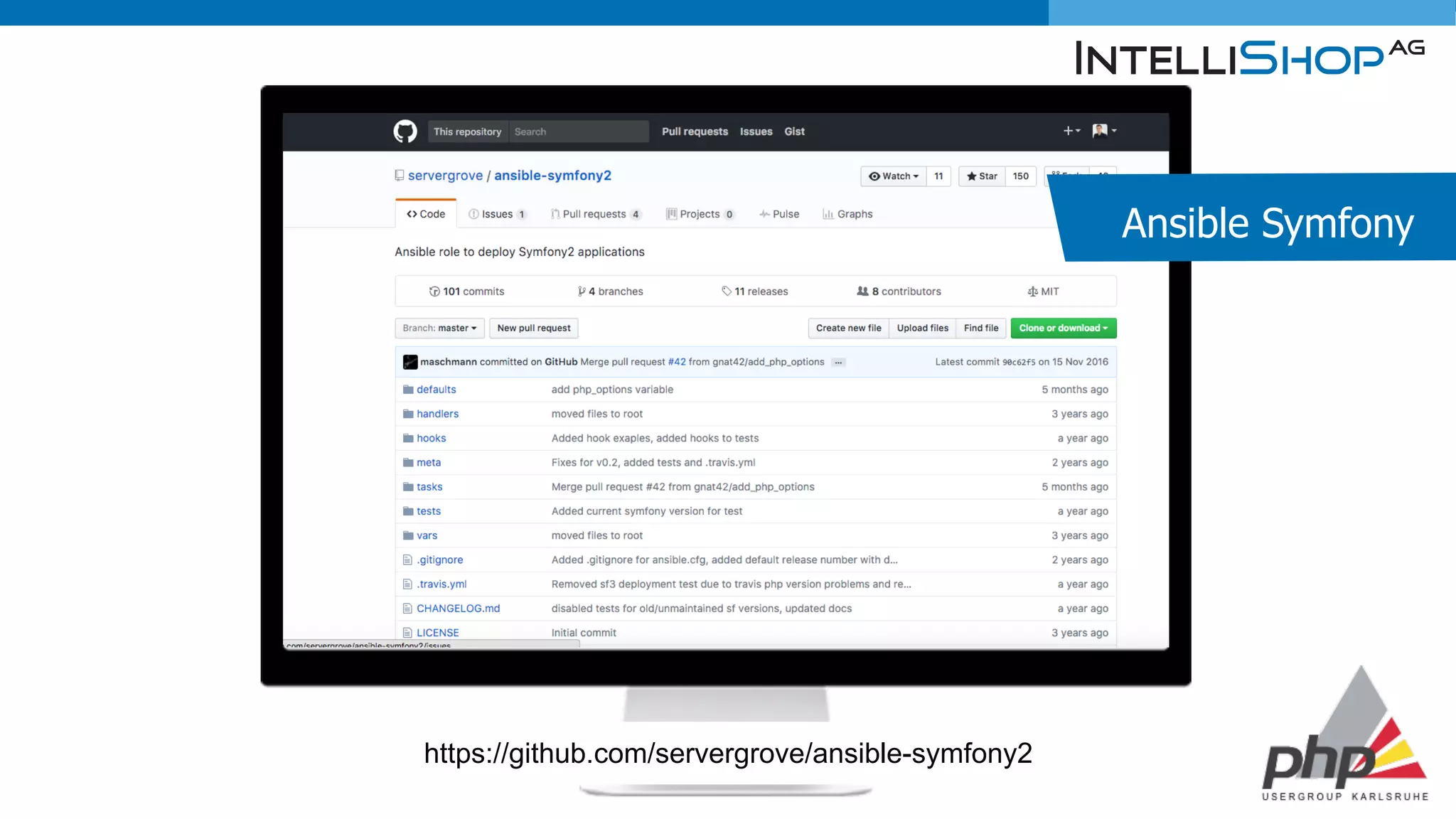
Task: Click the defaults folder icon
Action: tap(408, 390)
